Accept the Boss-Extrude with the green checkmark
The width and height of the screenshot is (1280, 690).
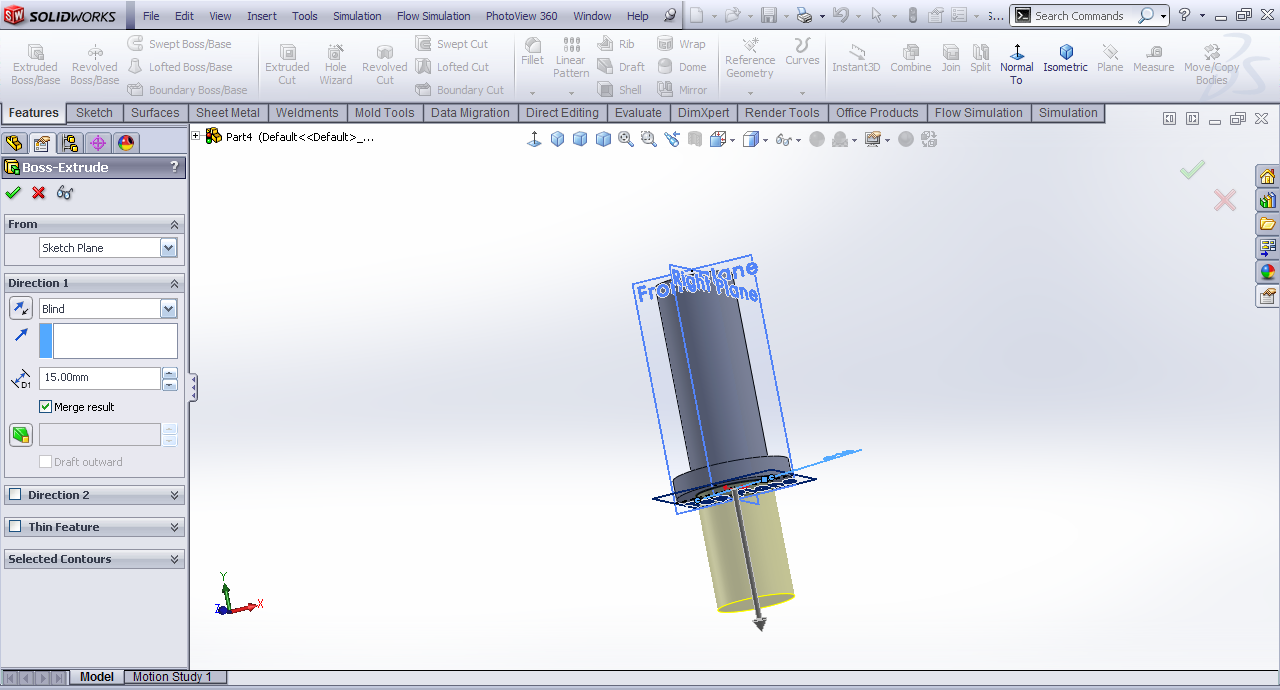(13, 193)
